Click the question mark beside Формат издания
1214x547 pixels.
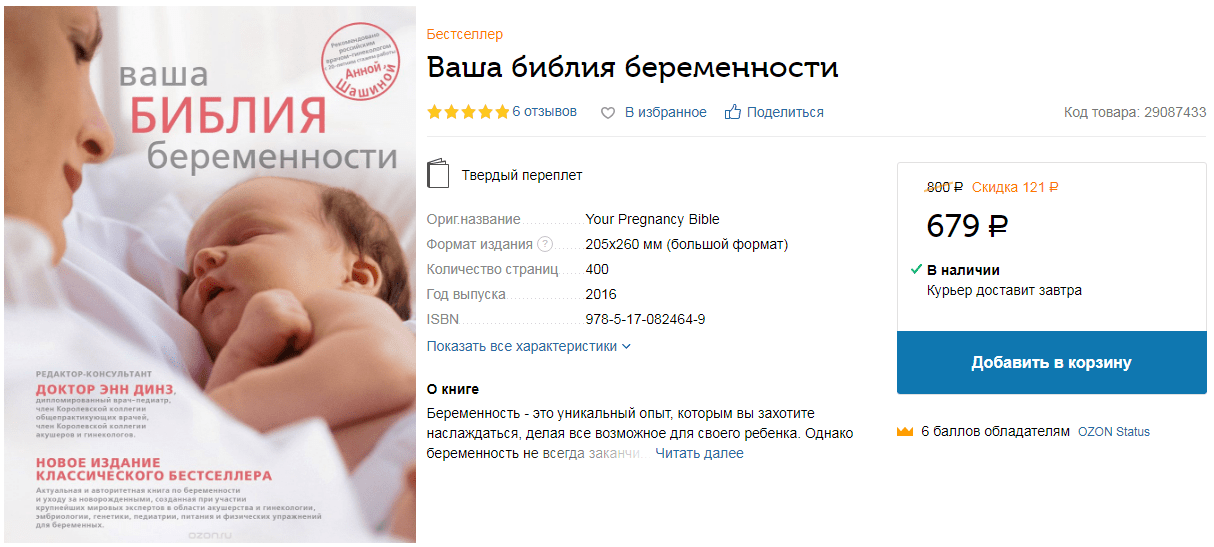point(545,244)
